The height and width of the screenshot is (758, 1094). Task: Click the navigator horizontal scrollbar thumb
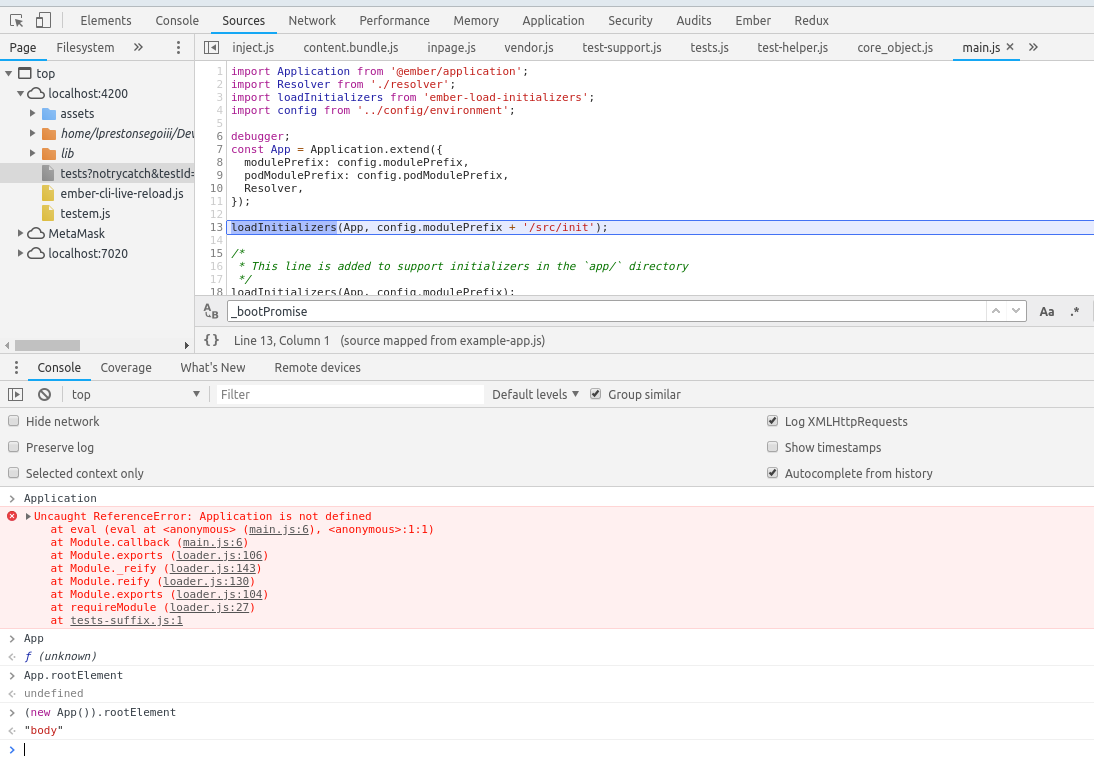pos(47,345)
